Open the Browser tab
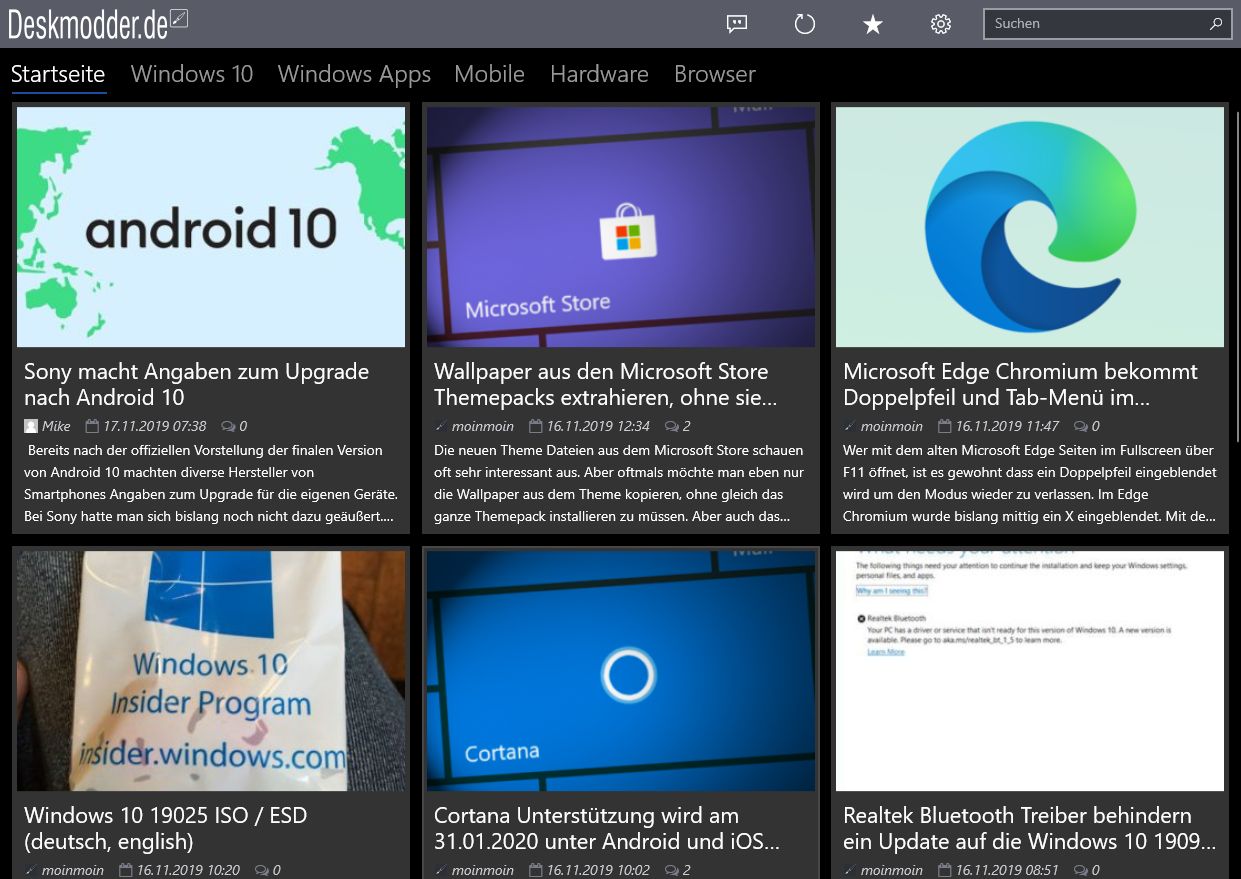Screen dimensions: 1241x879 pos(715,74)
